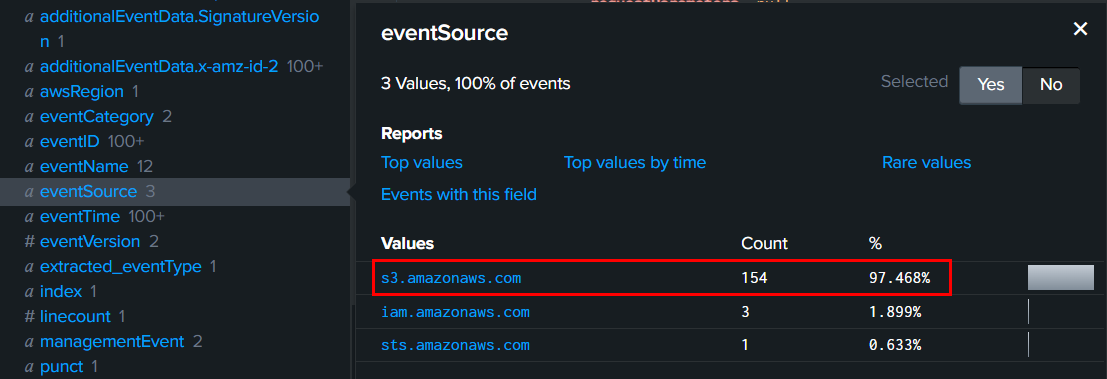Image resolution: width=1107 pixels, height=379 pixels.
Task: Open the eventVersion field
Action: [90, 241]
